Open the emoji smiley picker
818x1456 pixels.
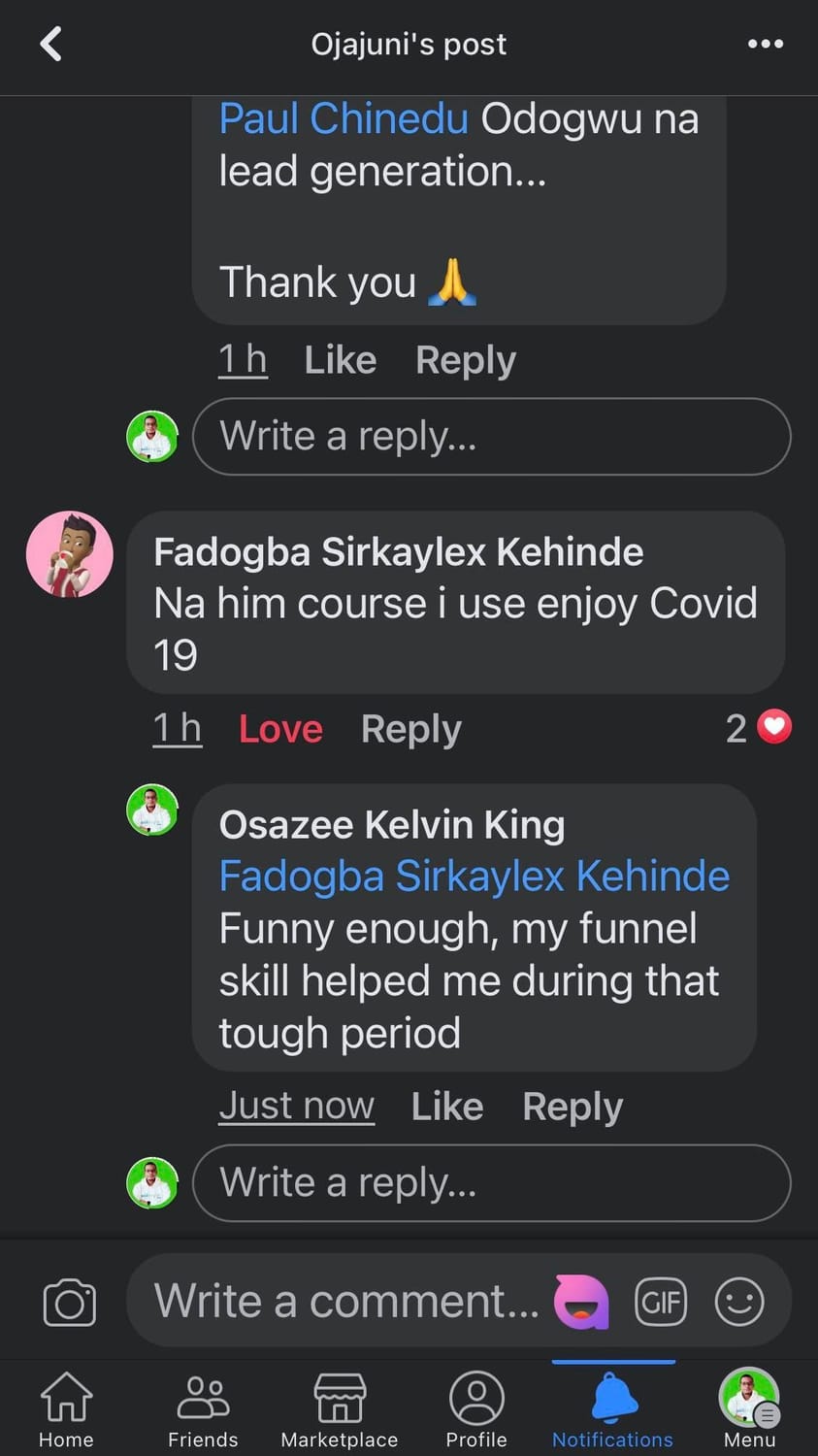(x=739, y=1302)
